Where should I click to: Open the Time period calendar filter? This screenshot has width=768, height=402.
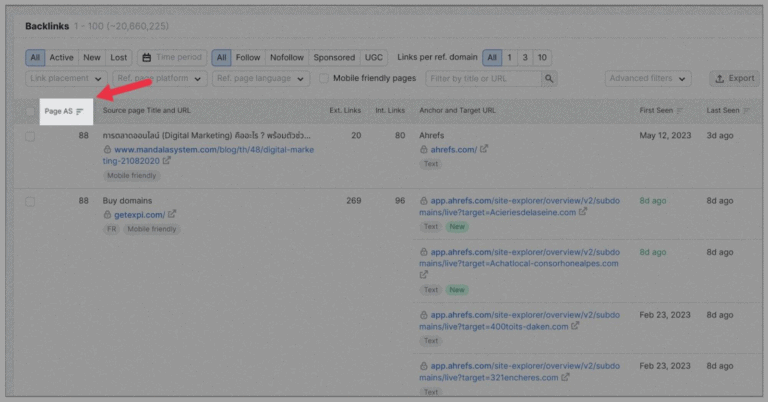click(x=172, y=57)
